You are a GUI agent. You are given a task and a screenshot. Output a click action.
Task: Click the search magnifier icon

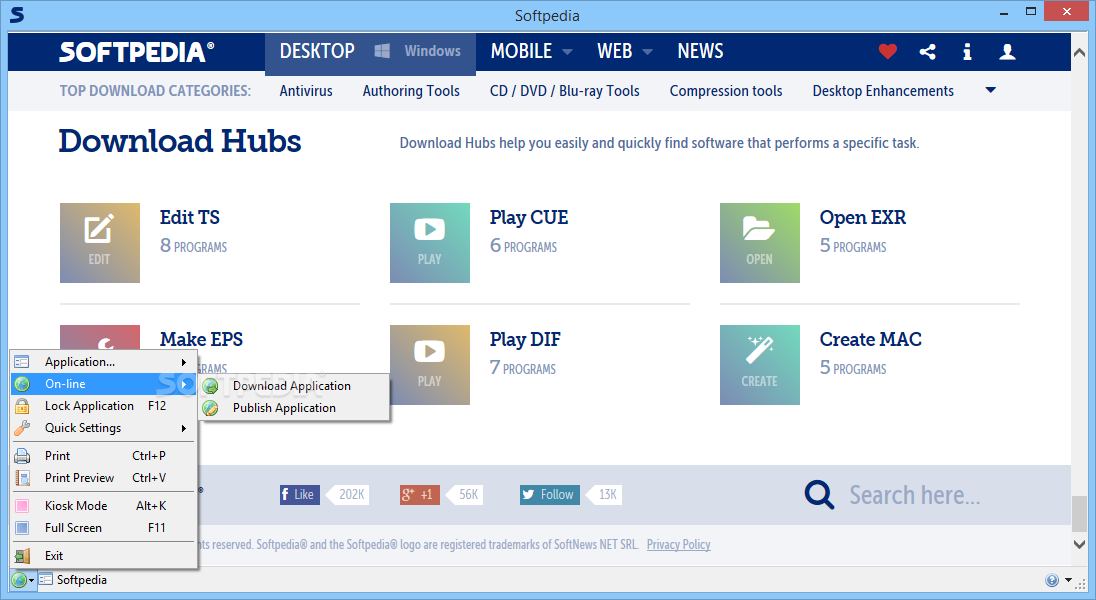pos(819,494)
